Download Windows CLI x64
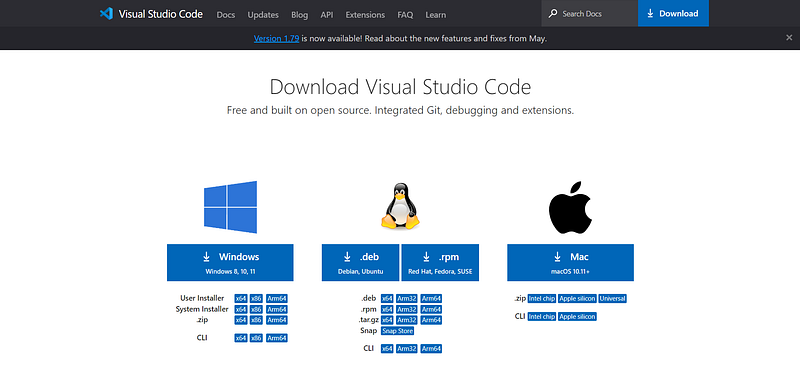The width and height of the screenshot is (800, 390). [241, 338]
